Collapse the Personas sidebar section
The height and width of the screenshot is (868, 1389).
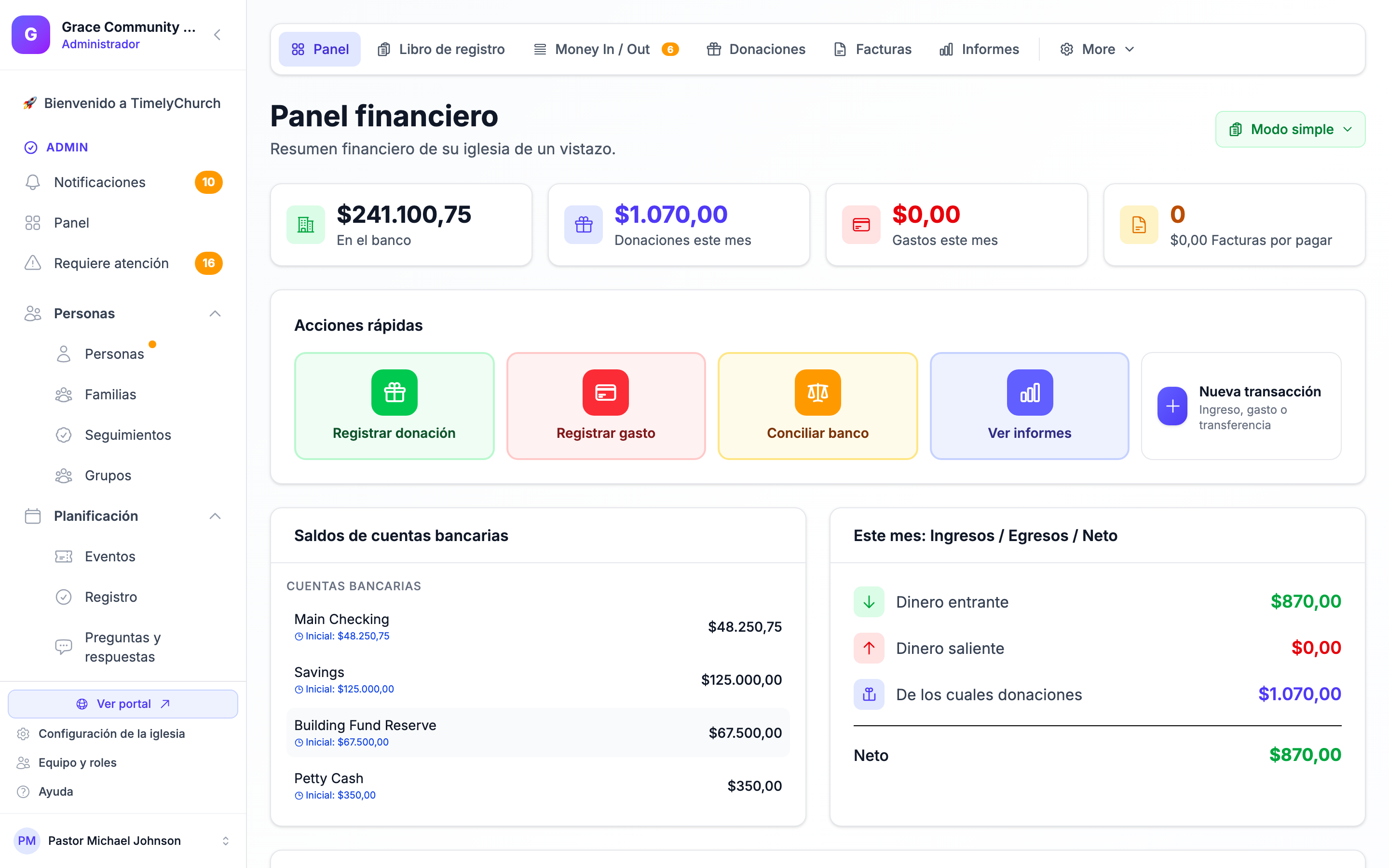215,313
